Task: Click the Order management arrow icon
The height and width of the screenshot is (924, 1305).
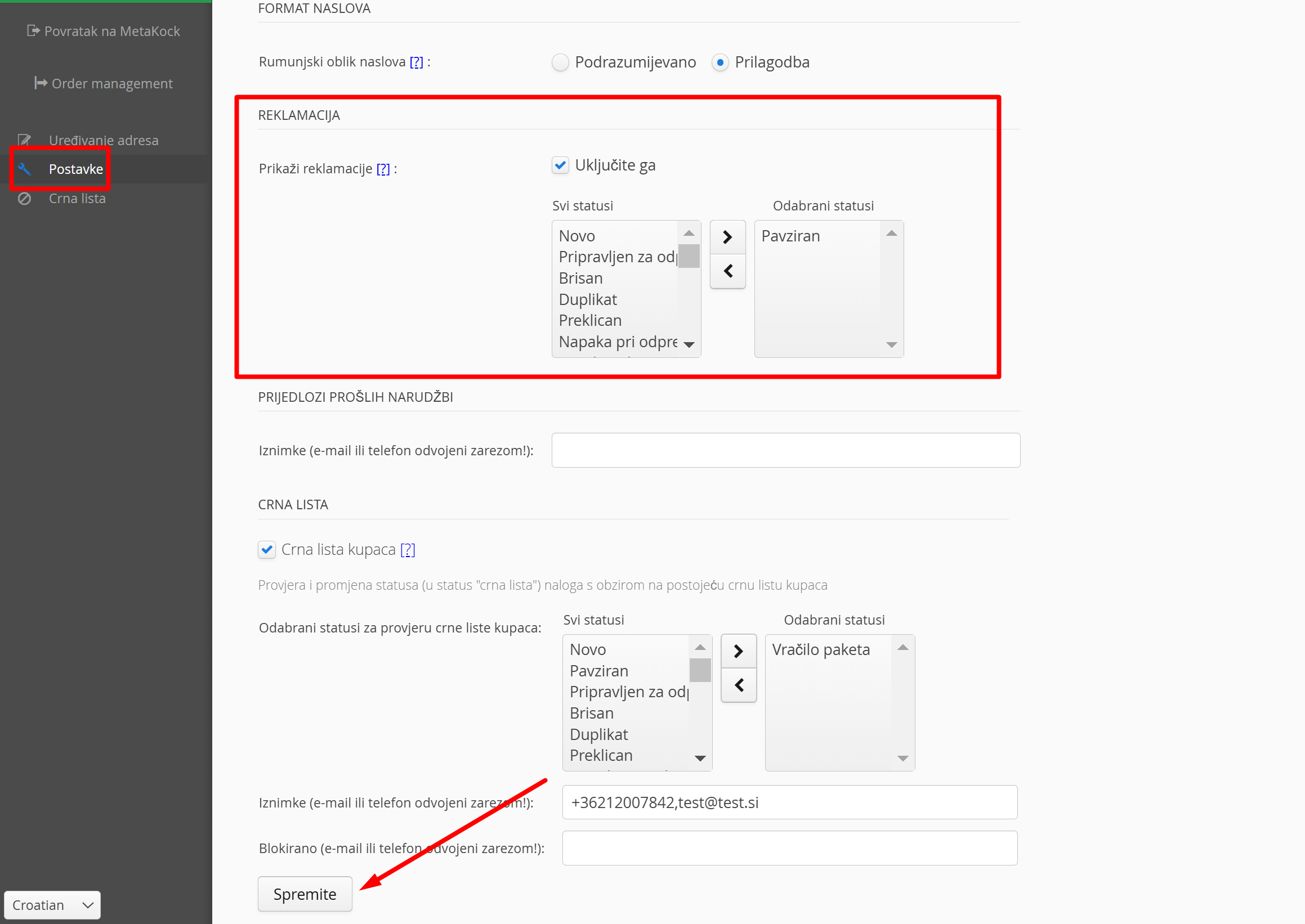Action: tap(41, 83)
